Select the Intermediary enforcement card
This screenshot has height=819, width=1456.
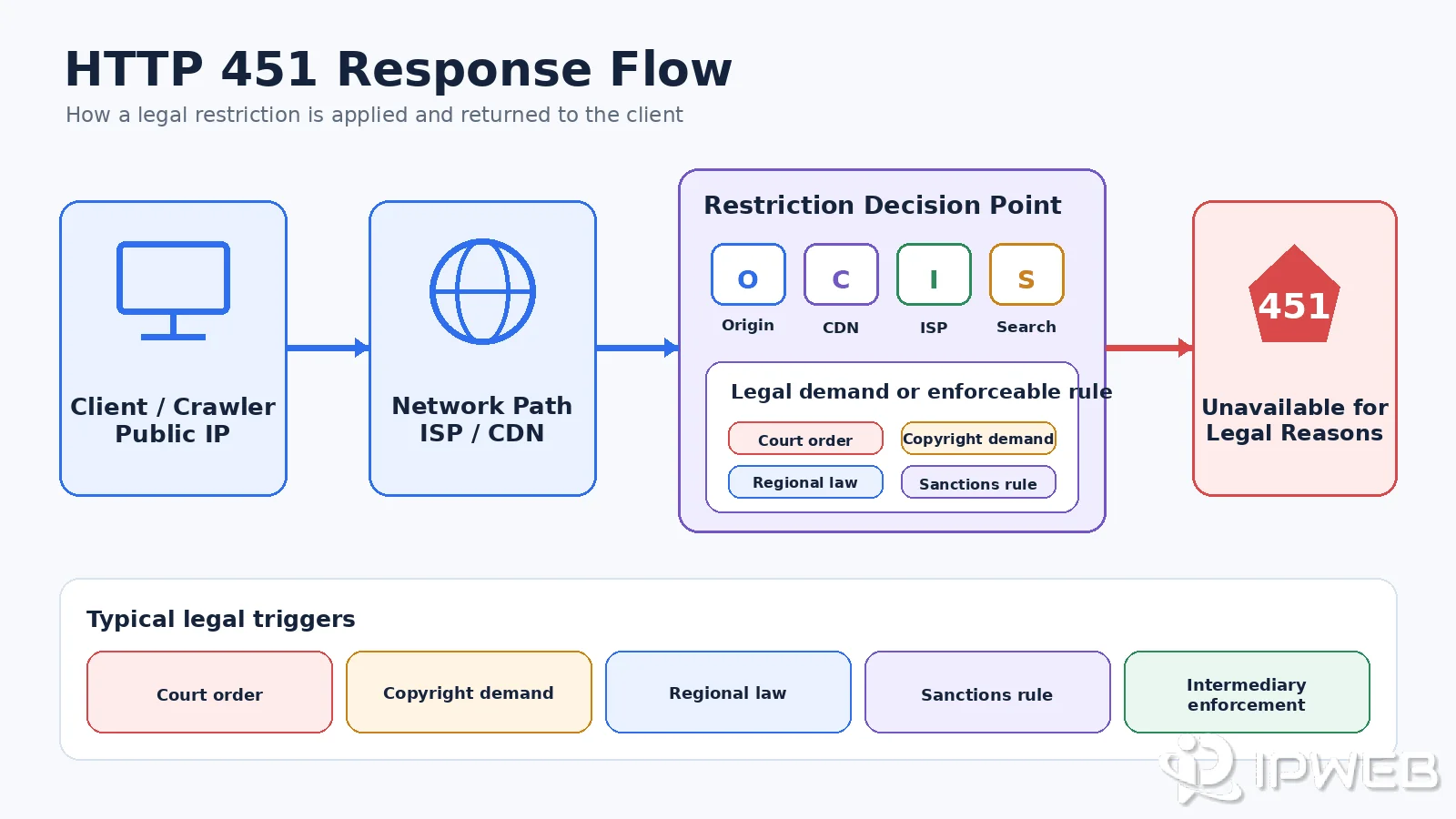click(1247, 693)
